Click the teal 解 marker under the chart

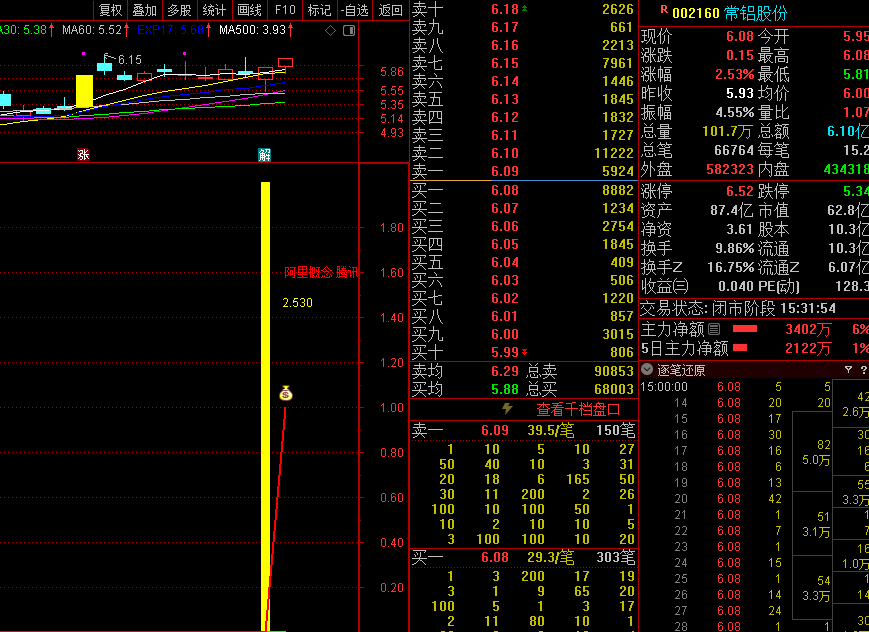click(x=264, y=154)
